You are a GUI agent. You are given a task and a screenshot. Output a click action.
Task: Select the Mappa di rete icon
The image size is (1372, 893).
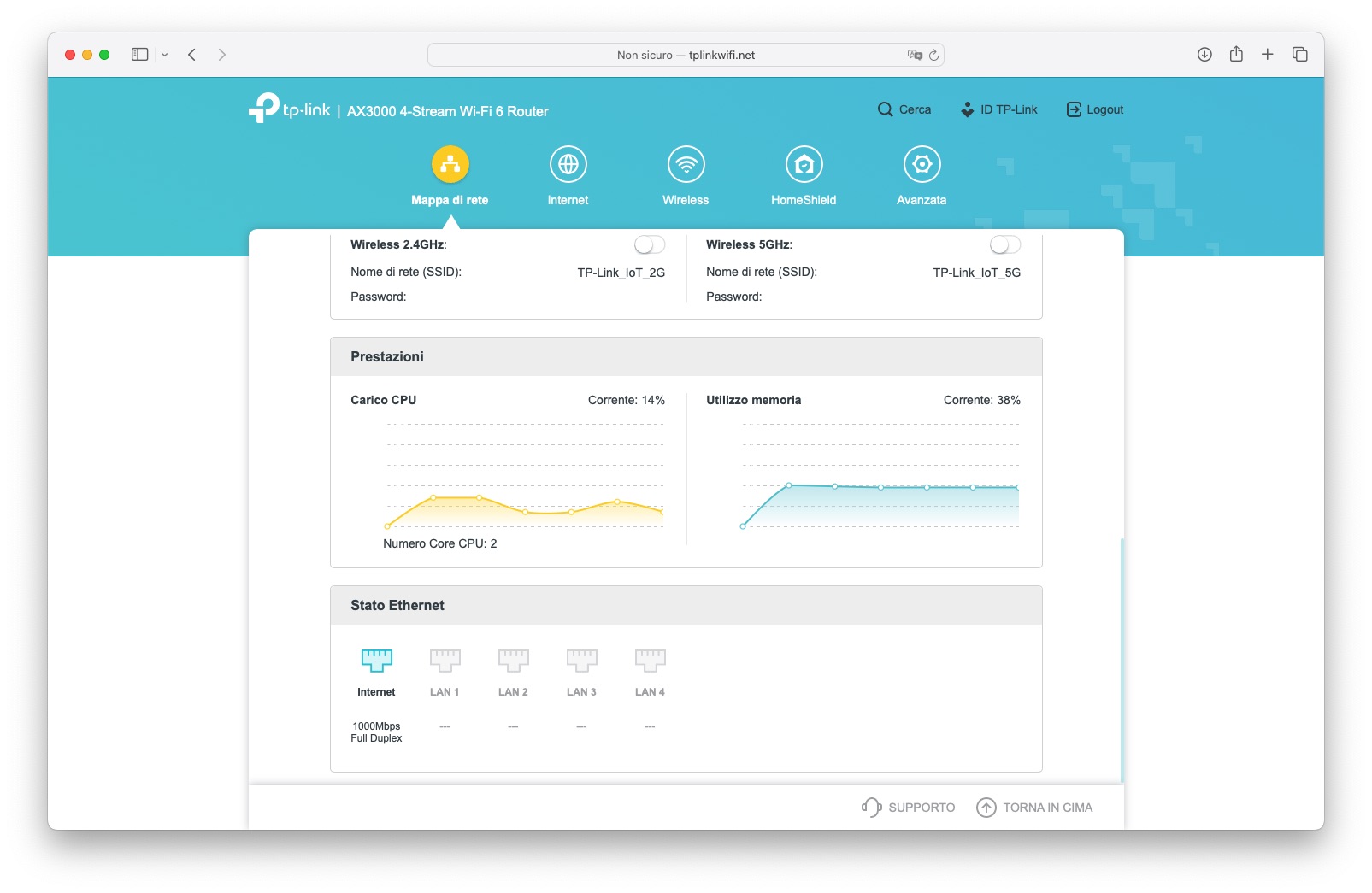pyautogui.click(x=450, y=164)
